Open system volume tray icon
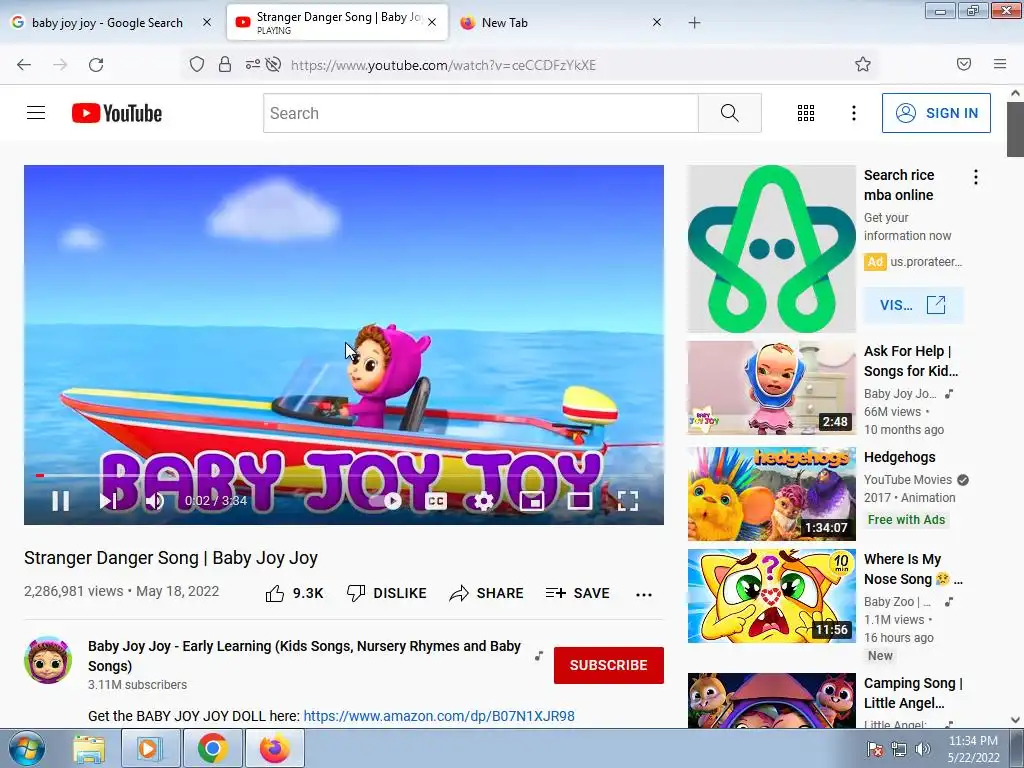The image size is (1024, 768). pos(923,749)
